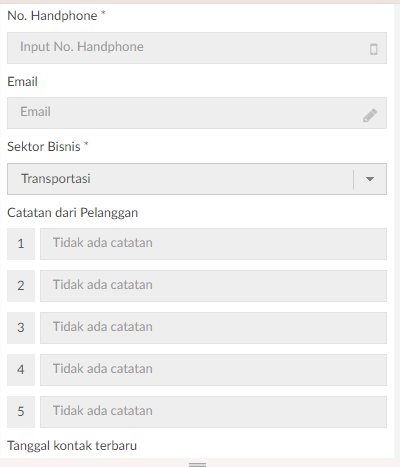
Task: Focus the Email input field
Action: pos(197,113)
